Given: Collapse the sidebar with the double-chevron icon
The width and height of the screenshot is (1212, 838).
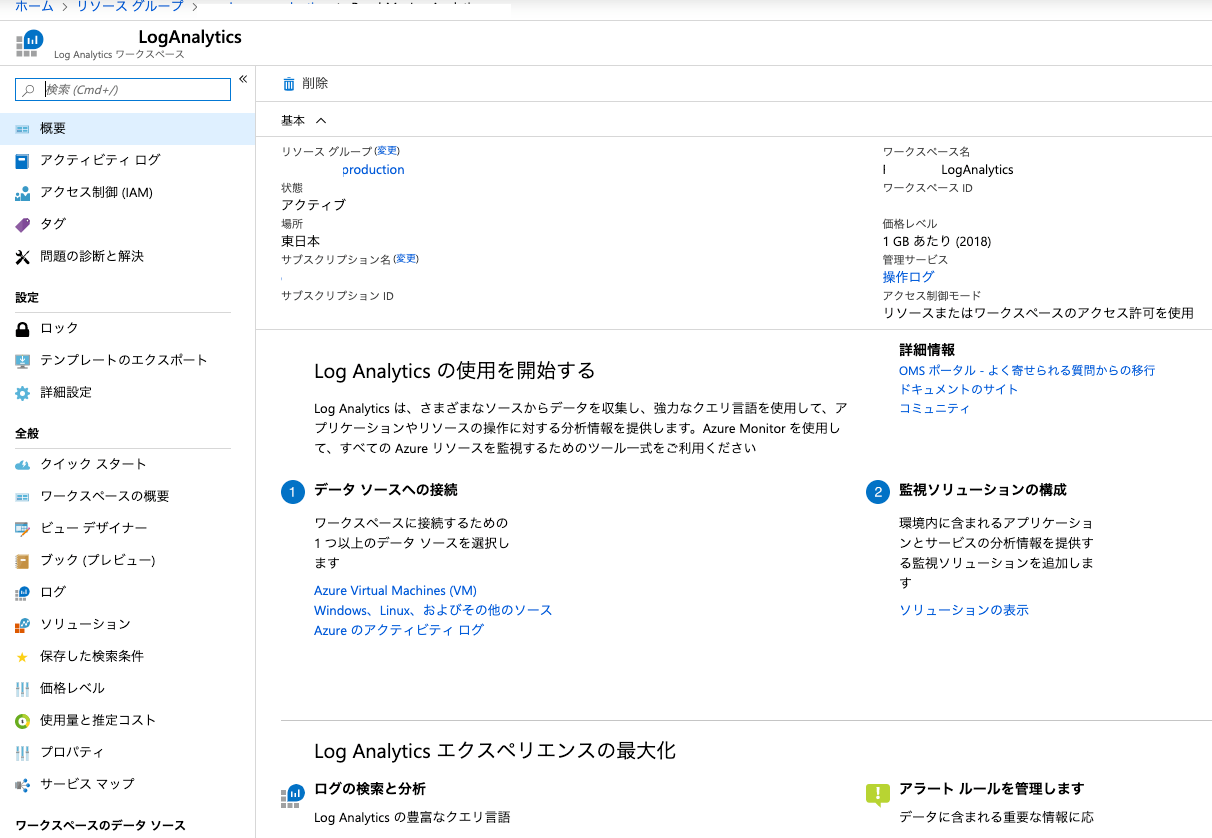Looking at the screenshot, I should pyautogui.click(x=243, y=79).
